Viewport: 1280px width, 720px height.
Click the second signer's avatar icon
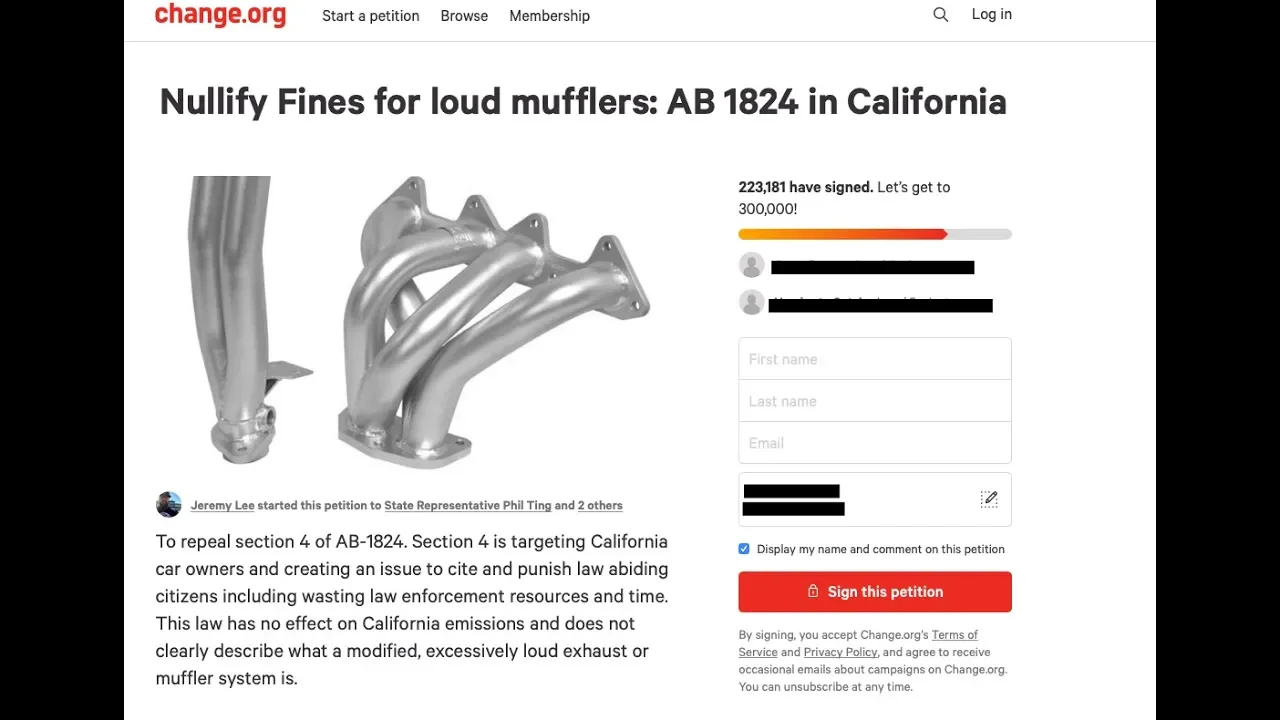(752, 302)
